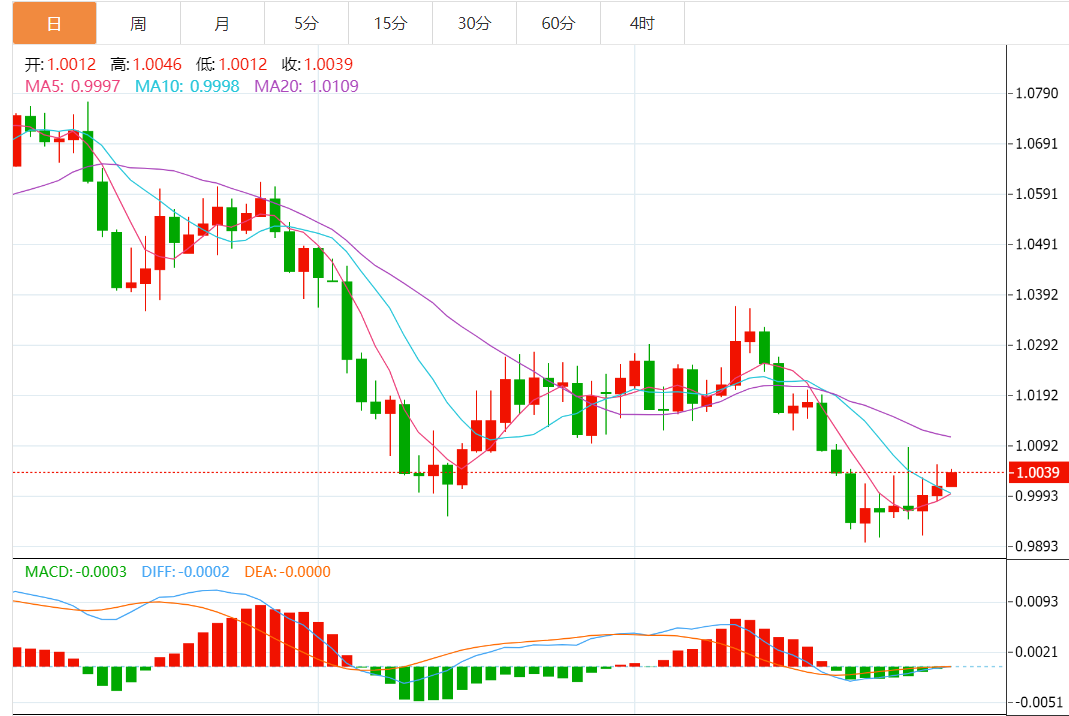Open the 月 monthly timeframe tab
The image size is (1069, 716).
(x=222, y=23)
